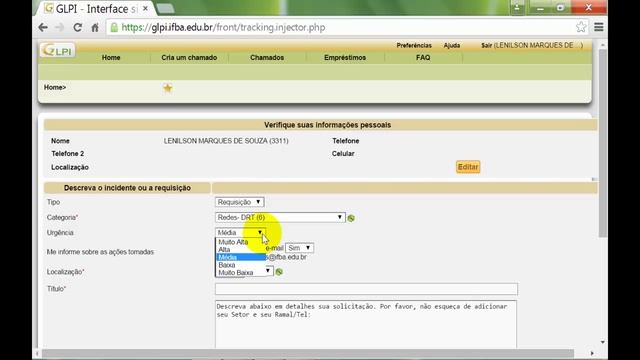This screenshot has height=360, width=640.
Task: Open a new browser tab
Action: [x=166, y=8]
